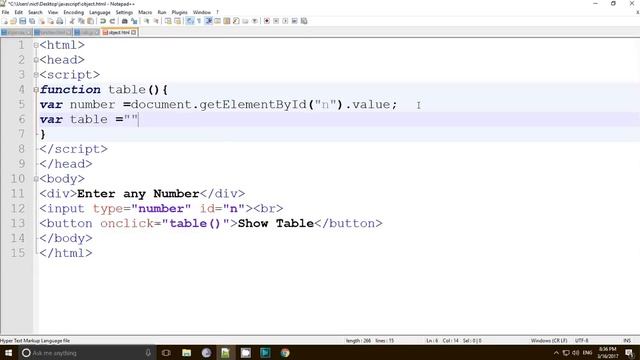Viewport: 640px width, 360px height.
Task: Open the Window menu
Action: tap(202, 12)
